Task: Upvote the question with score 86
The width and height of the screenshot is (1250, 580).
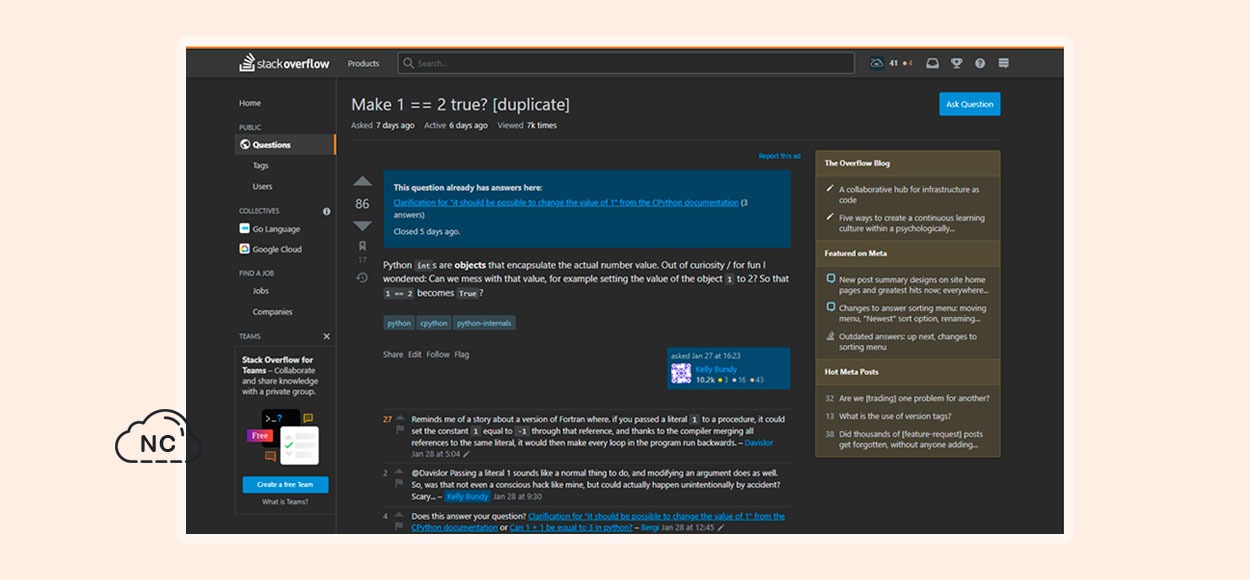Action: click(362, 181)
